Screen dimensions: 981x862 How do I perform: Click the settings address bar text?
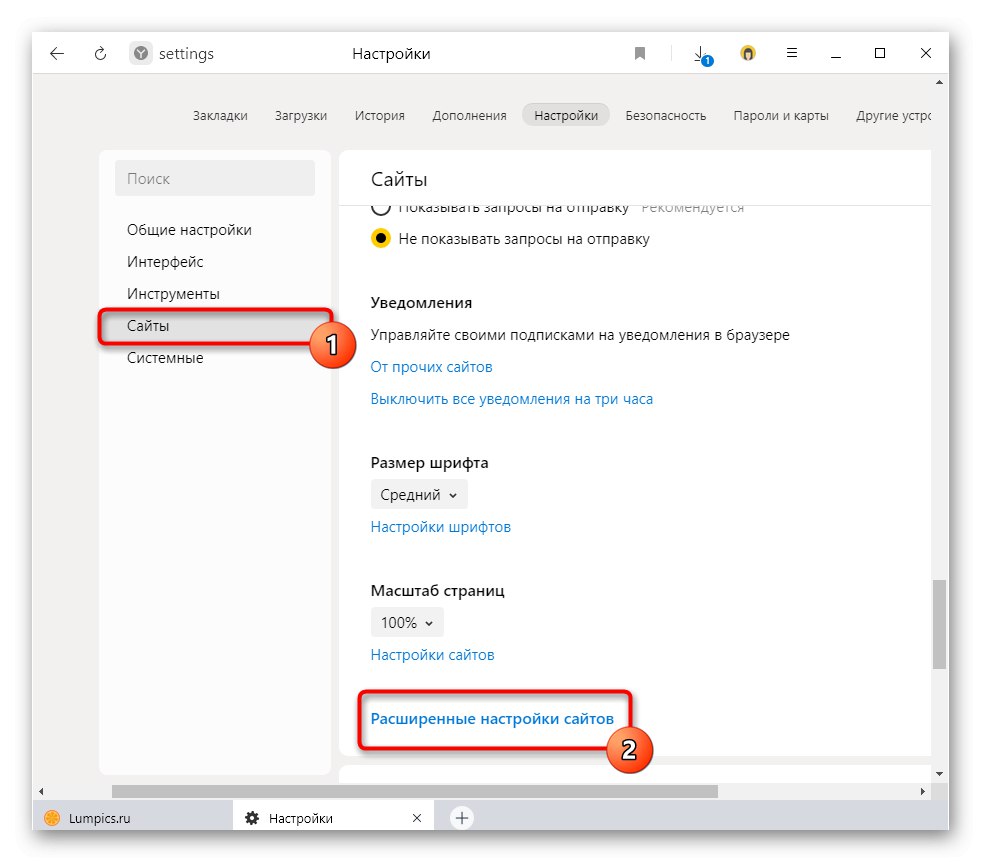pyautogui.click(x=186, y=54)
